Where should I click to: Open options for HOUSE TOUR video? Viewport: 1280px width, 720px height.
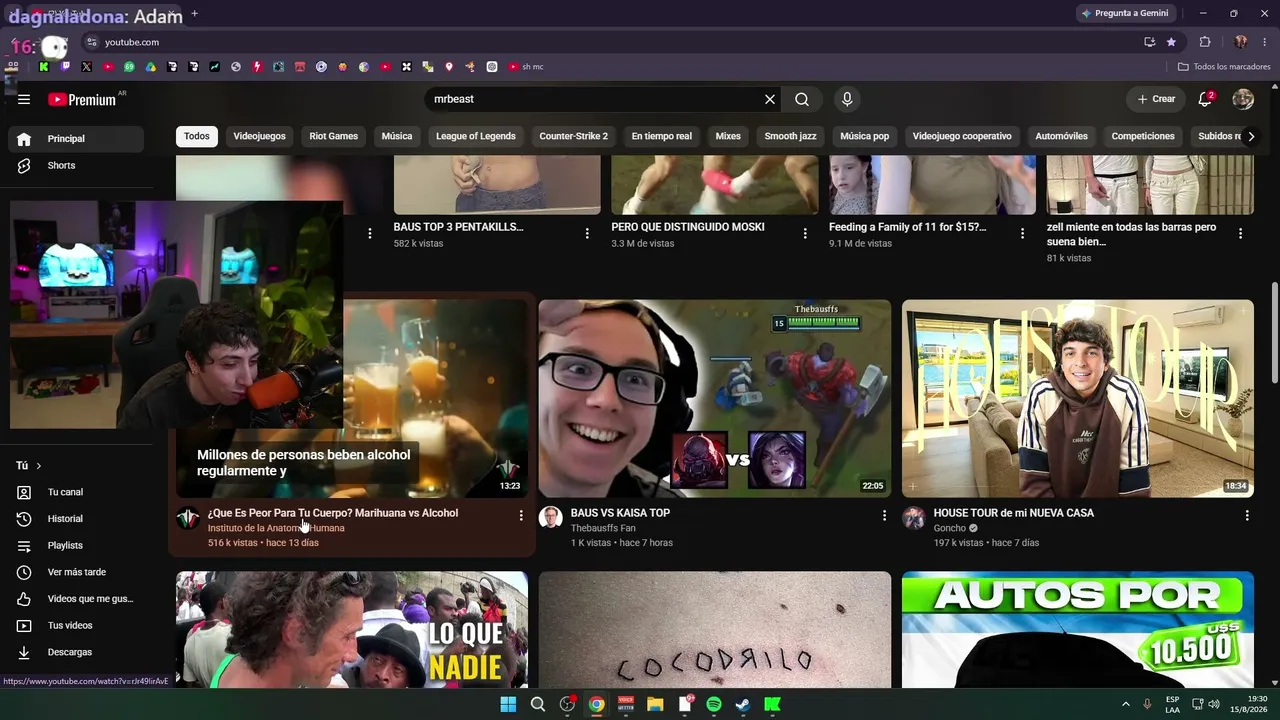click(x=1247, y=515)
